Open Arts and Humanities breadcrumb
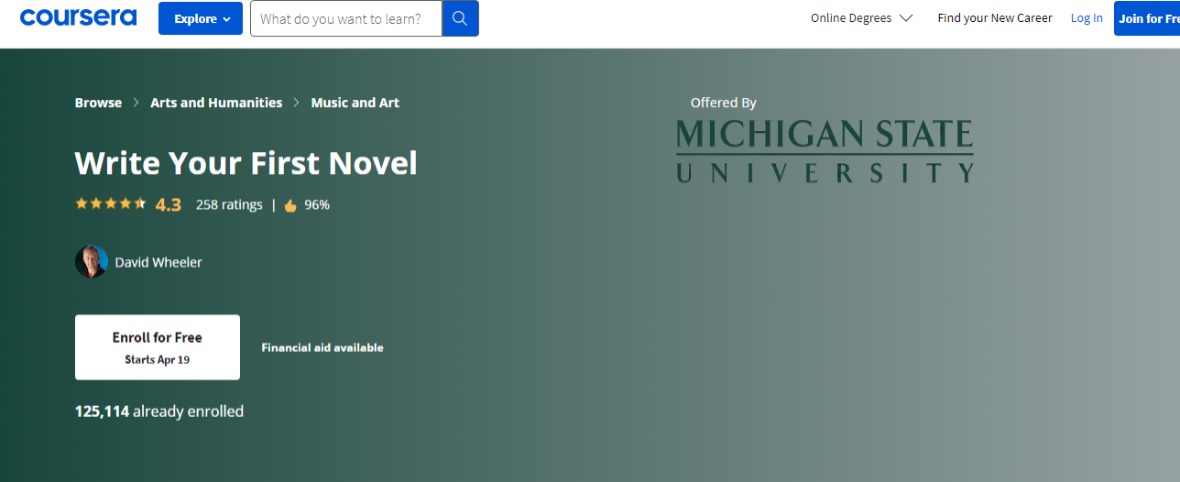Viewport: 1180px width, 482px height. click(216, 102)
